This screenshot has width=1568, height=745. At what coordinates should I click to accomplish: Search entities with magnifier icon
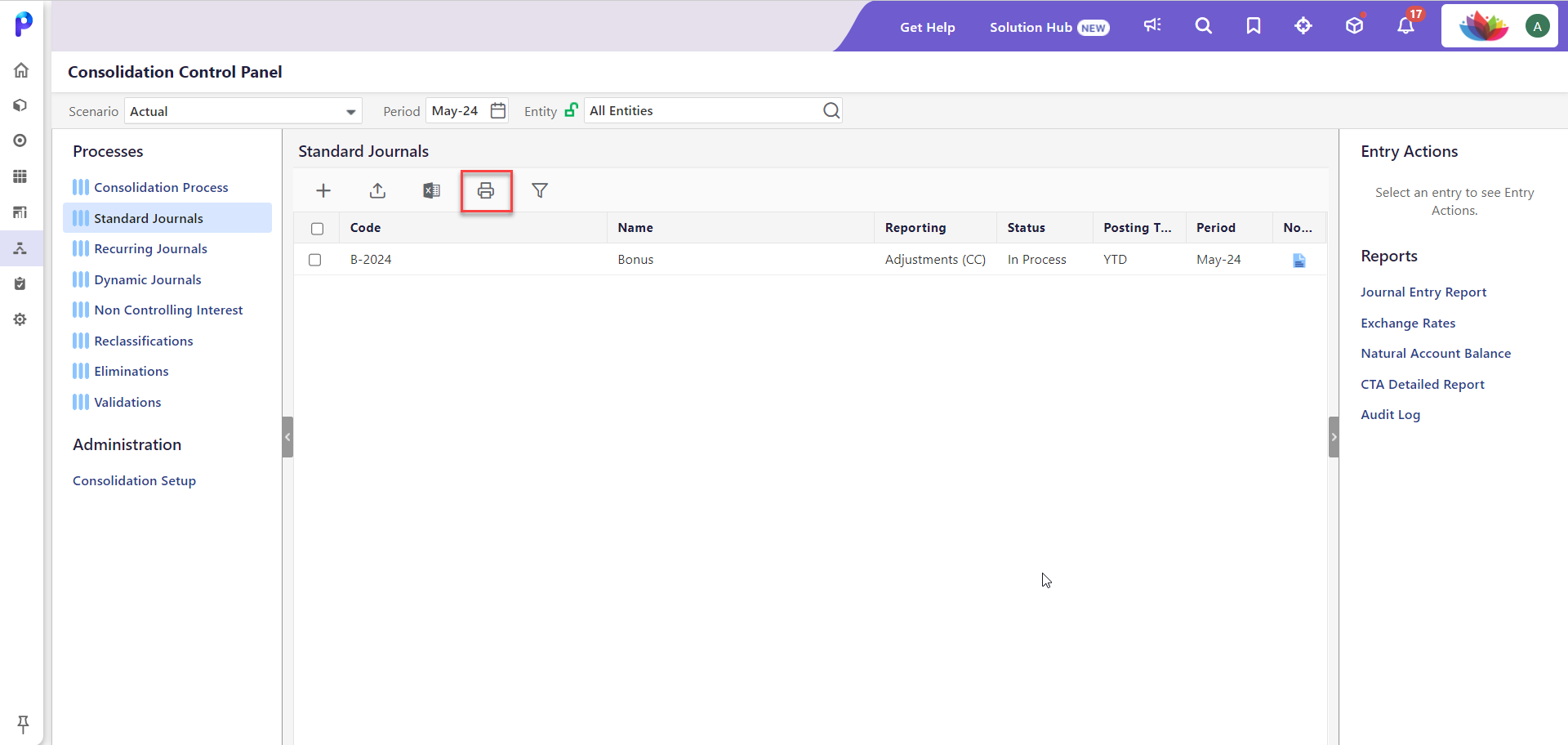pos(831,110)
